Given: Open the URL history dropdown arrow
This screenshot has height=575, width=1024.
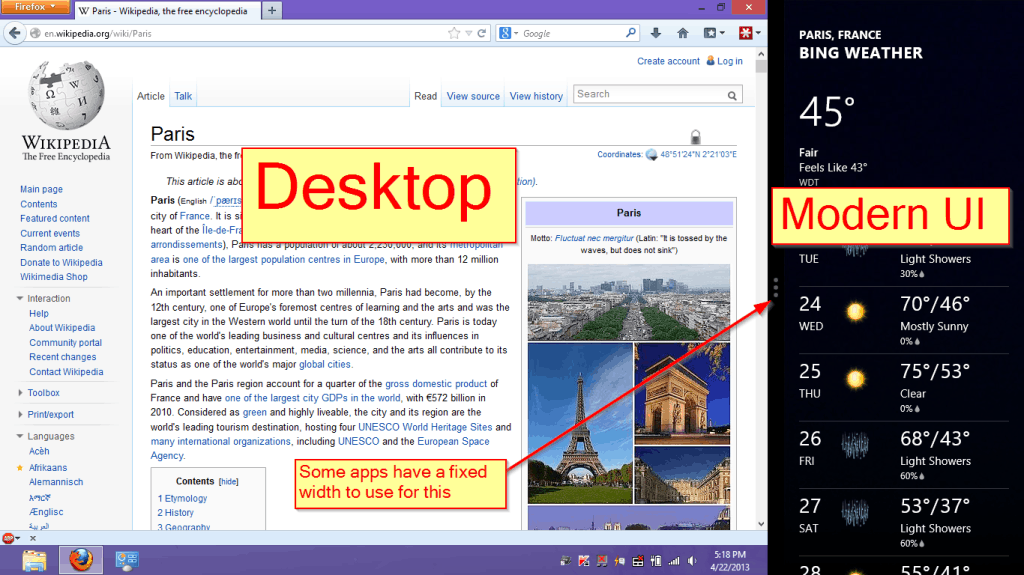Looking at the screenshot, I should click(x=469, y=33).
